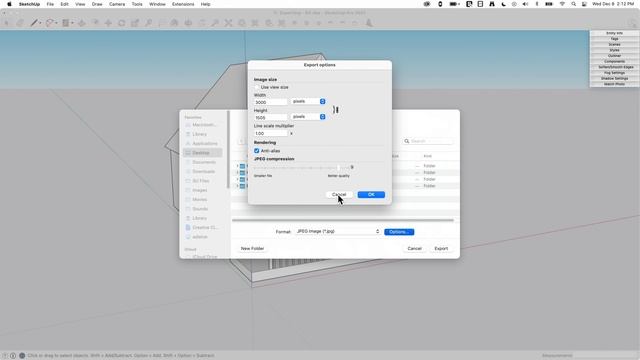
Task: Select the Line pencil tool in toolbar
Action: pos(34,23)
